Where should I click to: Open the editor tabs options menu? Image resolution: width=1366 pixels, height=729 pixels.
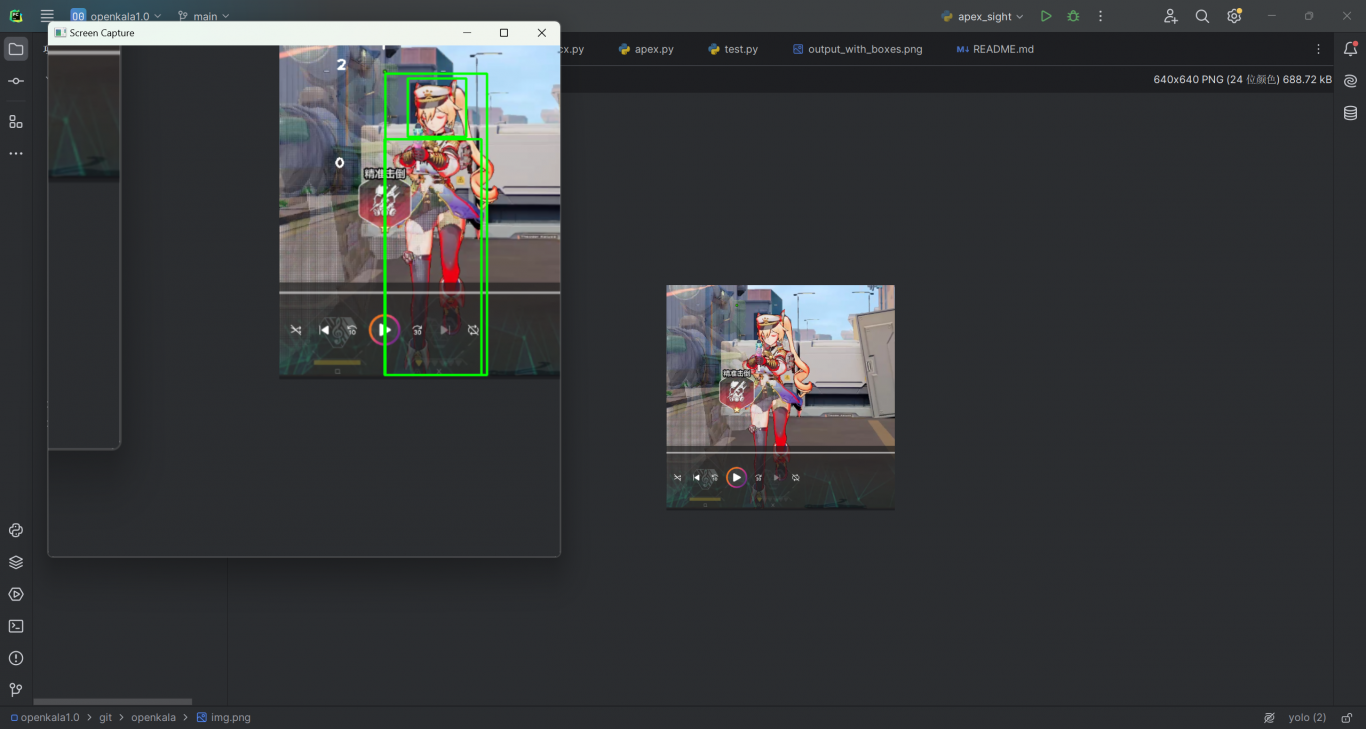coord(1318,49)
